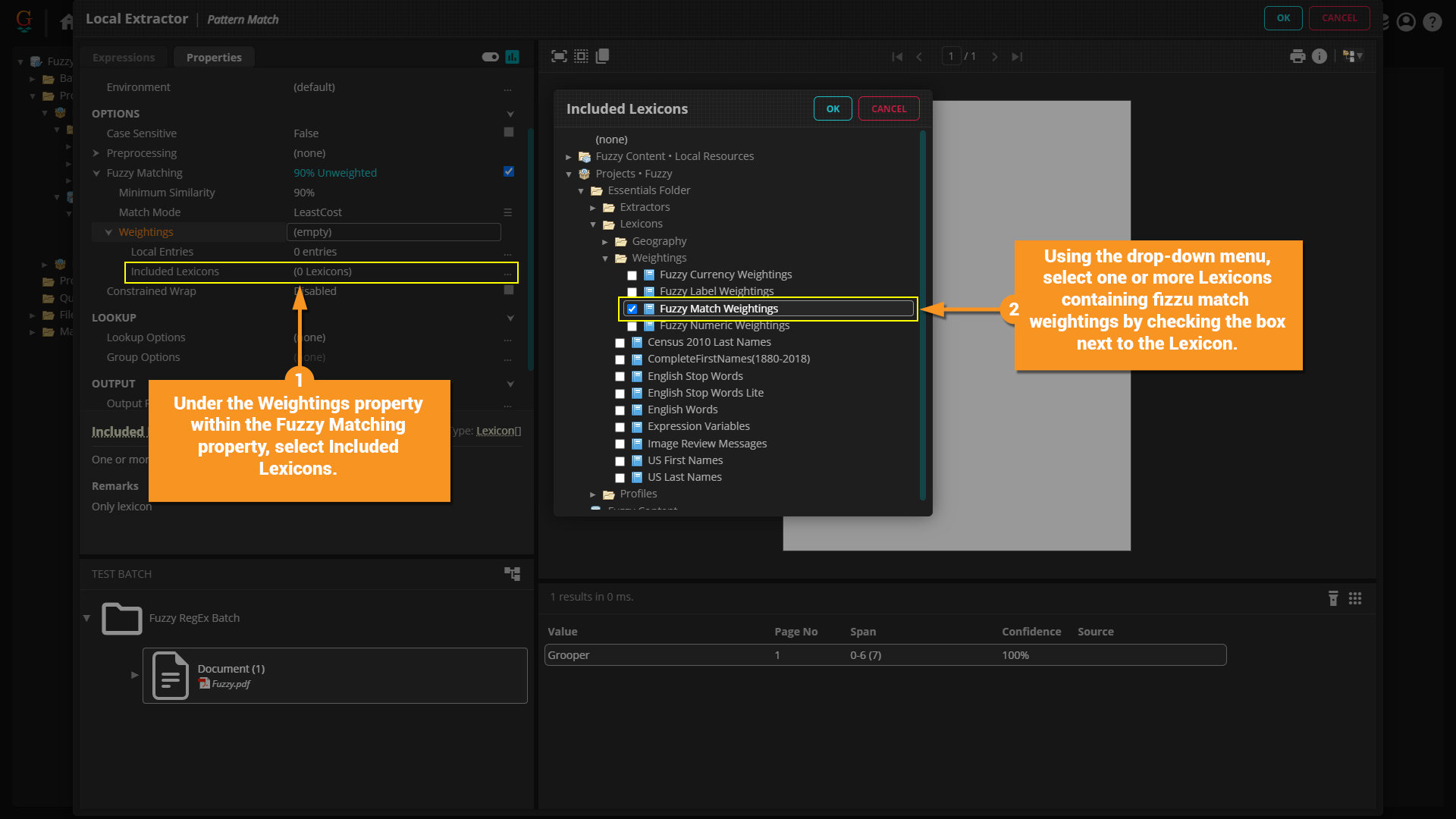Expand the Geography folder
Viewport: 1456px width, 819px height.
[x=605, y=242]
